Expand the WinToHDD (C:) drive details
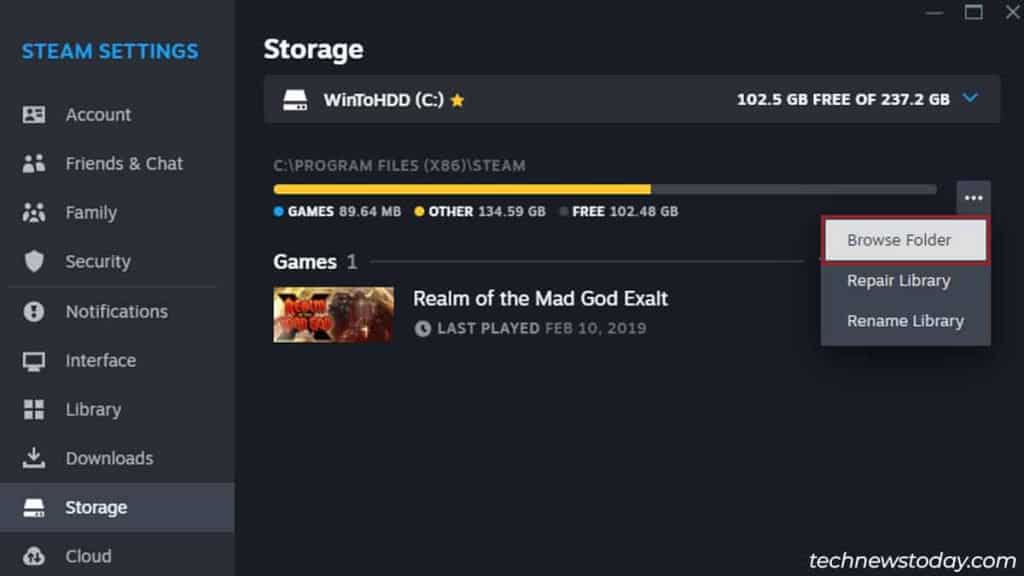Viewport: 1024px width, 576px height. [968, 99]
